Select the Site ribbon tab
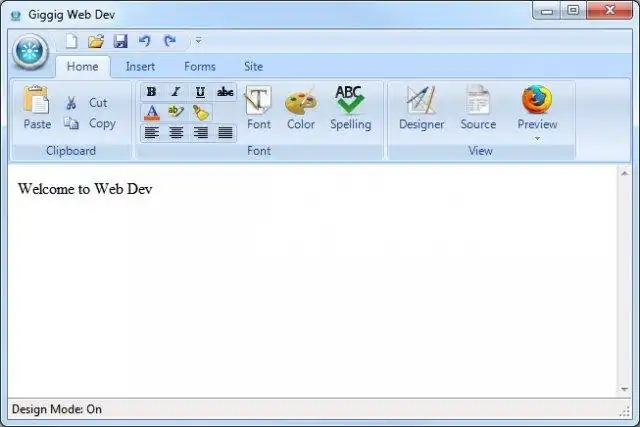 [x=253, y=67]
